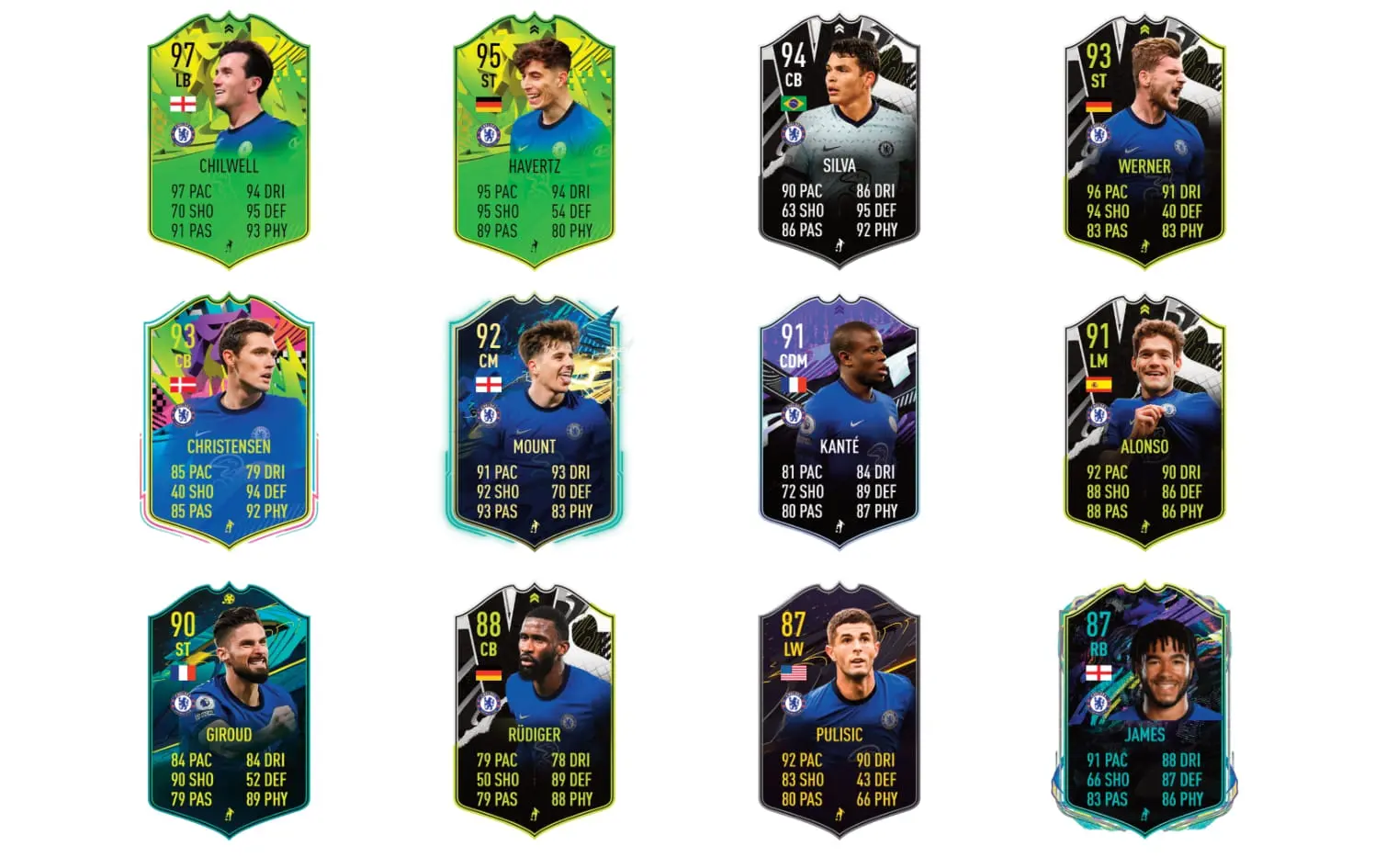The width and height of the screenshot is (1375, 868).
Task: Click the Spain flag on Alonso's card
Action: 1099,384
